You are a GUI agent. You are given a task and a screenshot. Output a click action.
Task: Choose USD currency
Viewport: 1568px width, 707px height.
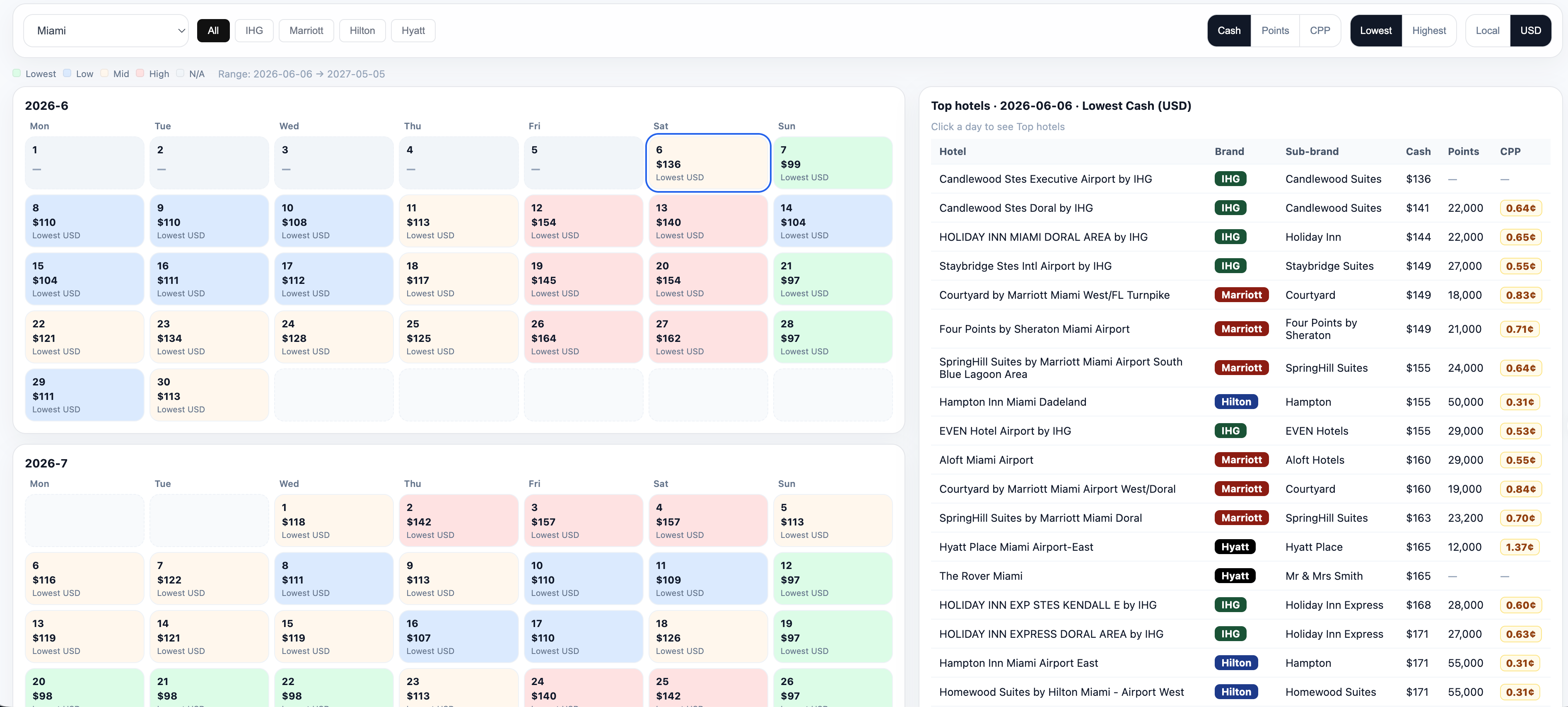[1530, 30]
